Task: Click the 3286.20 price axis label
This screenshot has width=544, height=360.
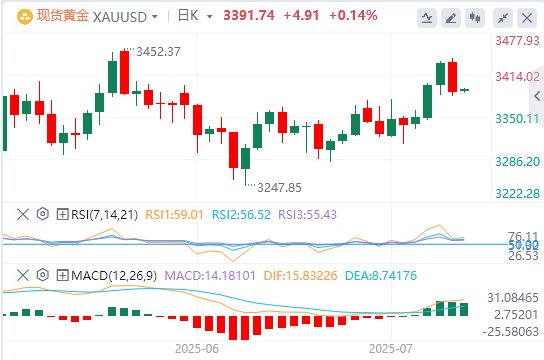Action: tap(517, 162)
